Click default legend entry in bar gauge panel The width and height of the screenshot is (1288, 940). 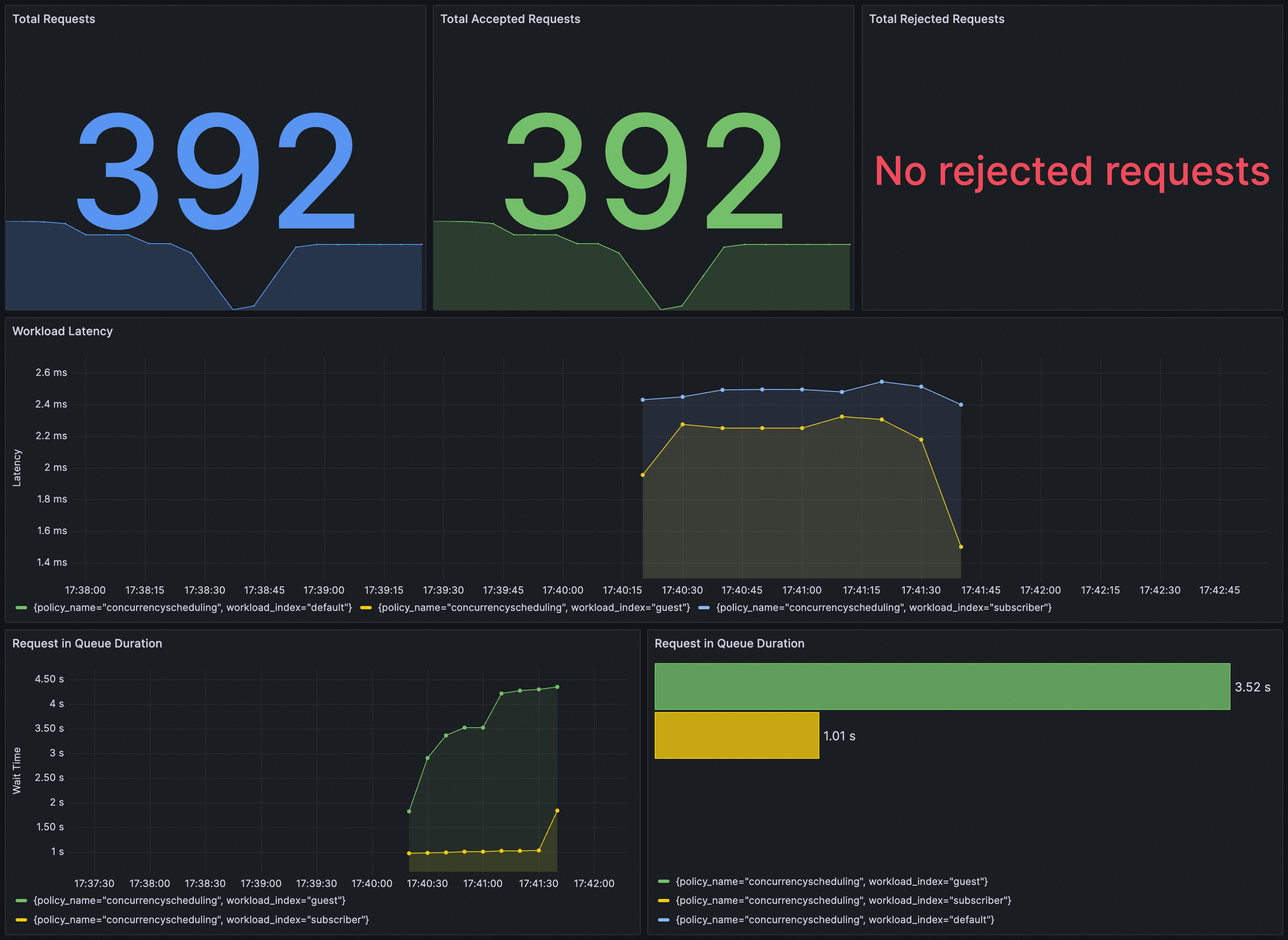point(834,919)
